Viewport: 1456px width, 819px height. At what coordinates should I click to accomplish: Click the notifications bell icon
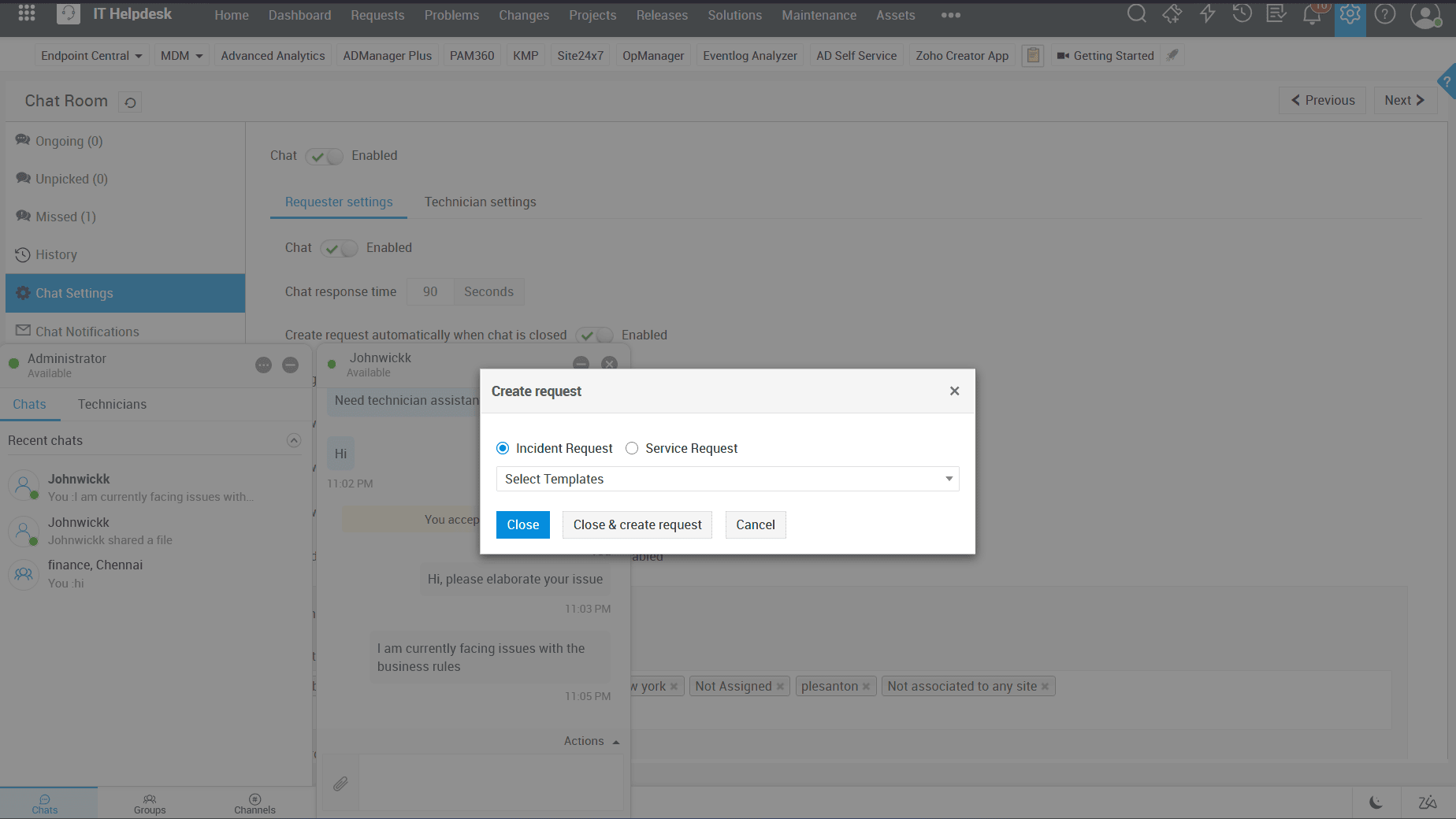coord(1312,14)
